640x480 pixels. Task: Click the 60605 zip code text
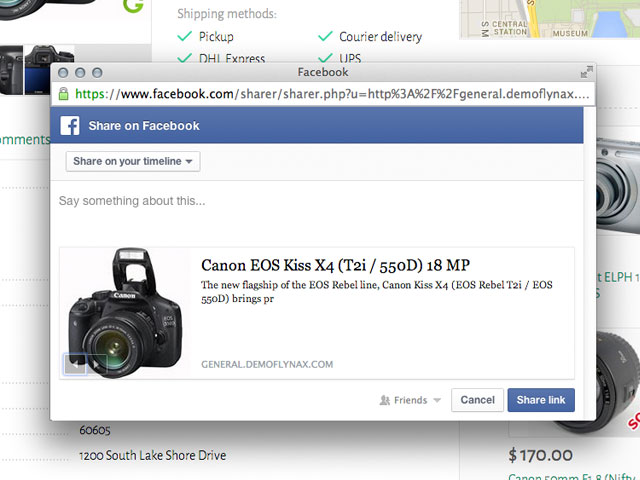point(95,430)
